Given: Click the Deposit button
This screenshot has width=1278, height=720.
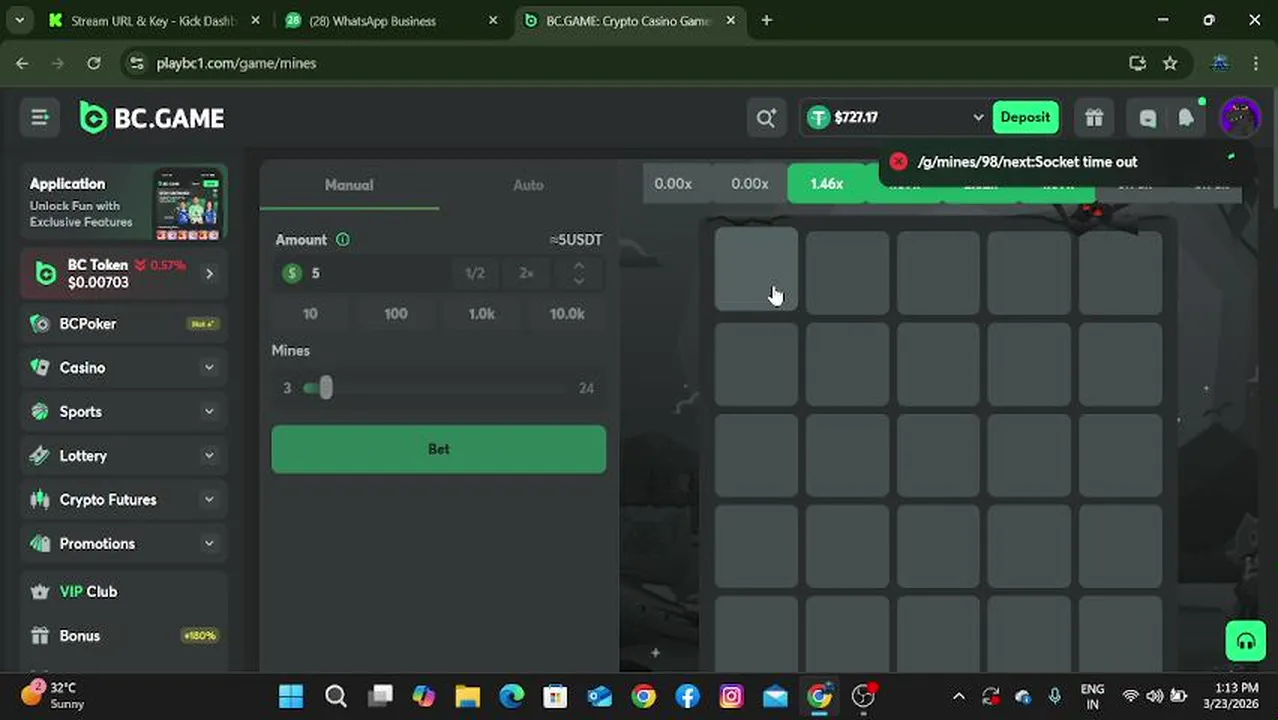Looking at the screenshot, I should [x=1025, y=117].
